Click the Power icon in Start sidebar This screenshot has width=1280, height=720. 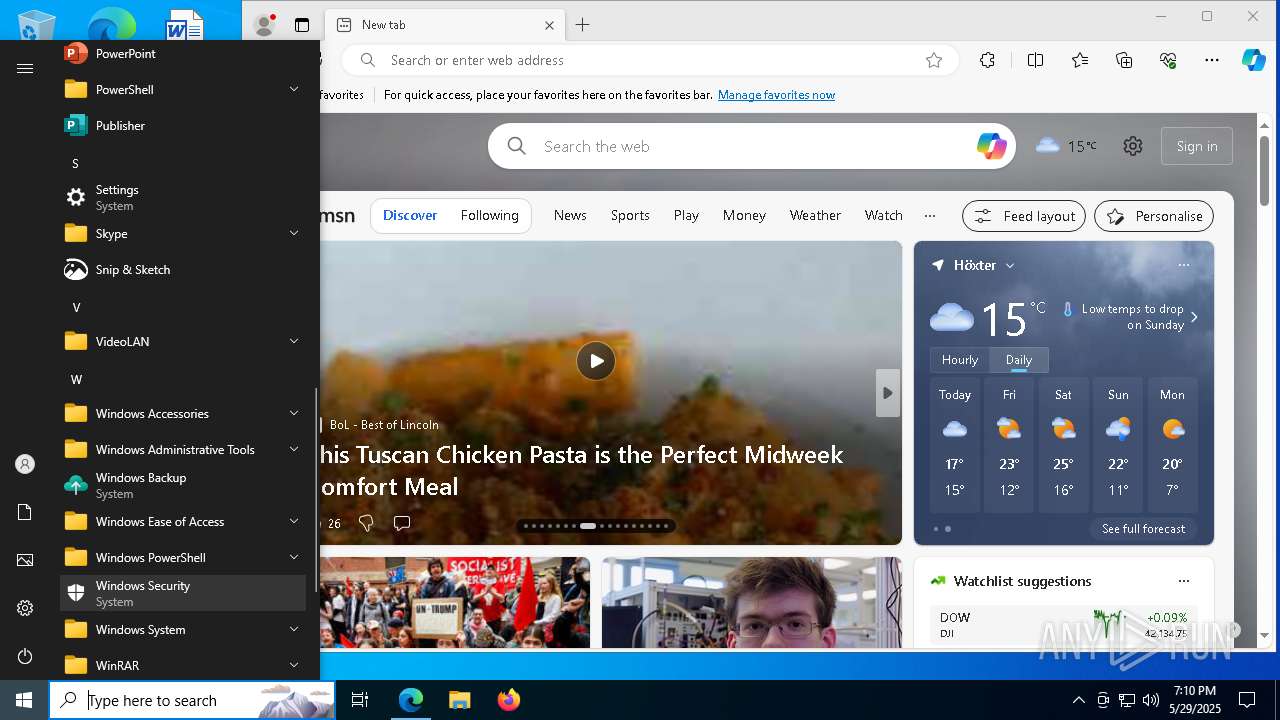[x=25, y=656]
